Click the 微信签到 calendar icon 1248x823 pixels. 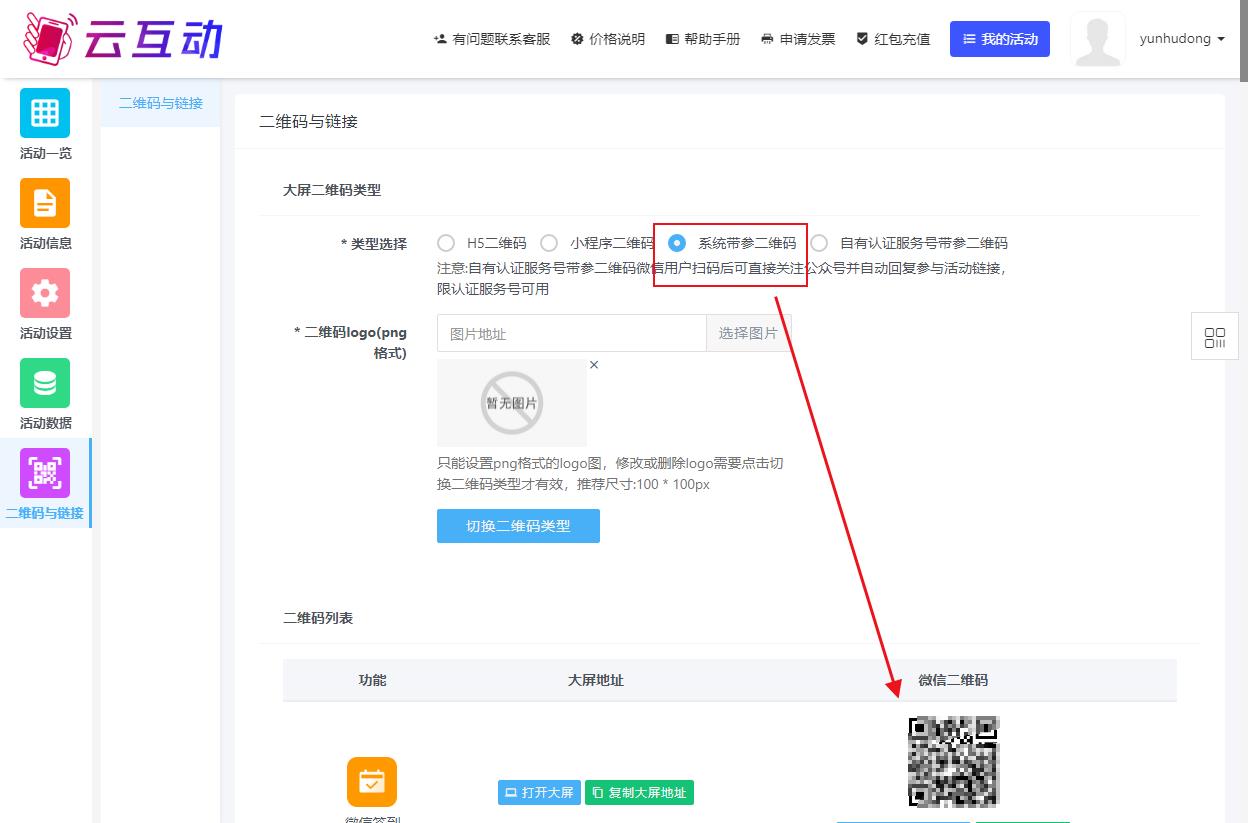(x=372, y=782)
